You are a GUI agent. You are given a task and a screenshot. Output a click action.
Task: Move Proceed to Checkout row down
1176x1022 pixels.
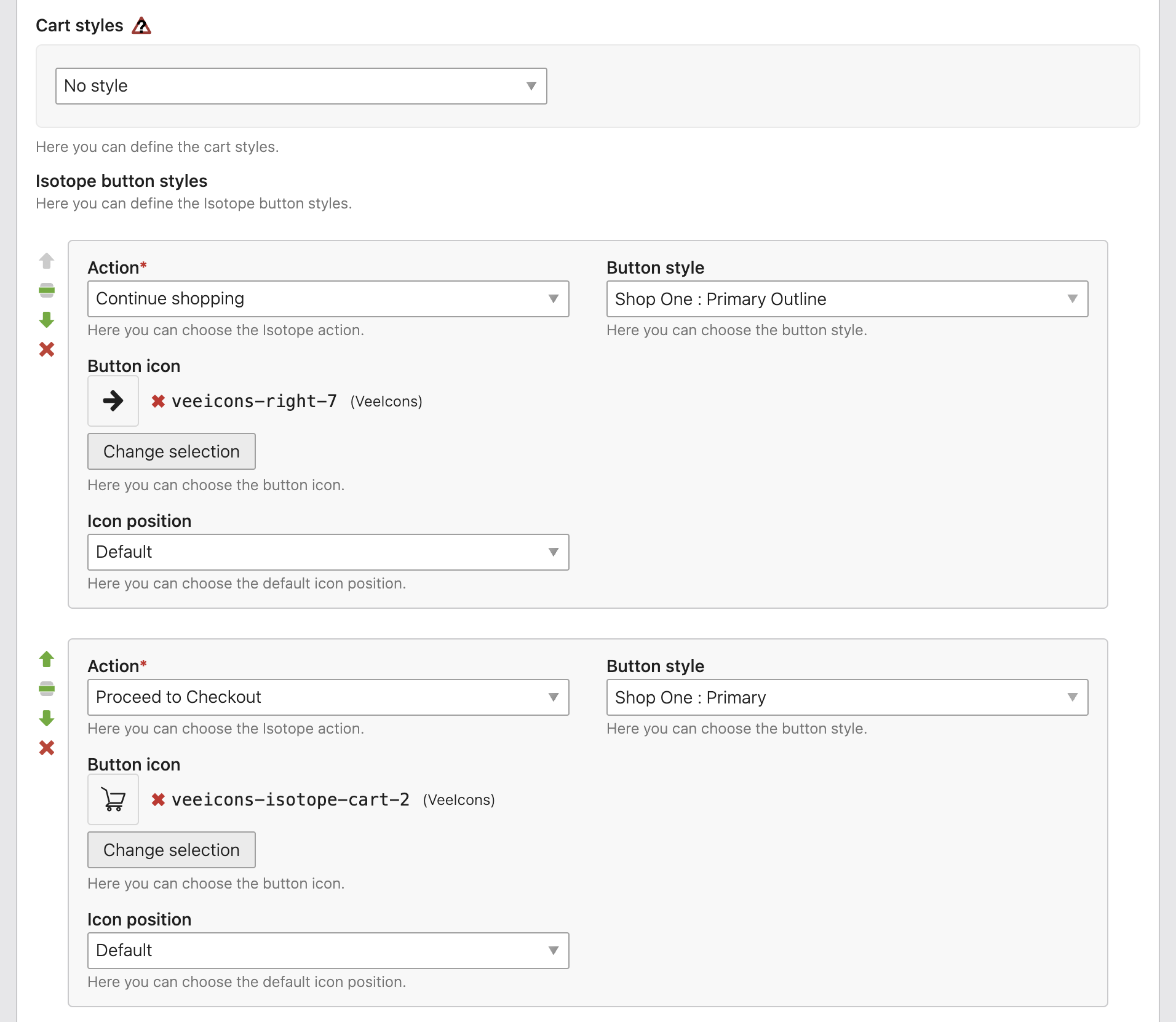click(47, 718)
